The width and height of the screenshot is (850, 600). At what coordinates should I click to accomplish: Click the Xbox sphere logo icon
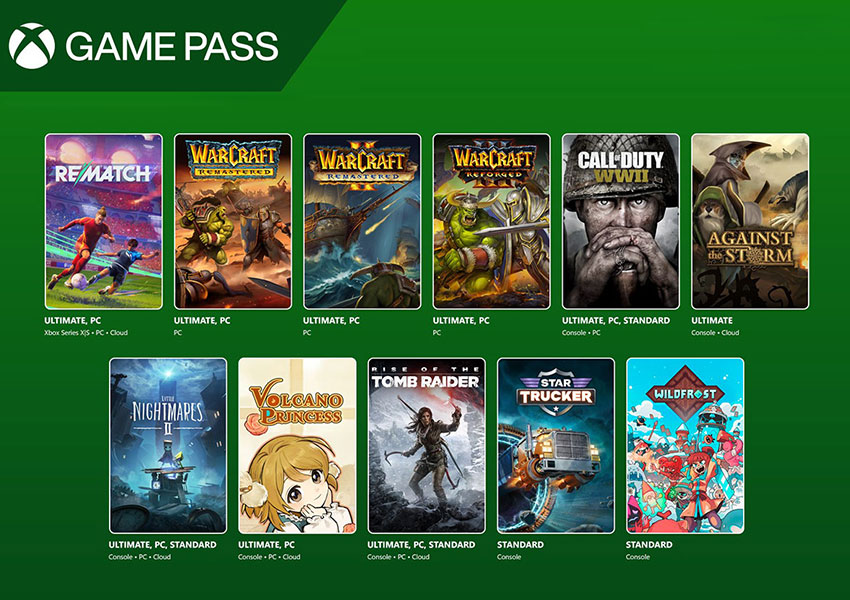click(x=31, y=46)
